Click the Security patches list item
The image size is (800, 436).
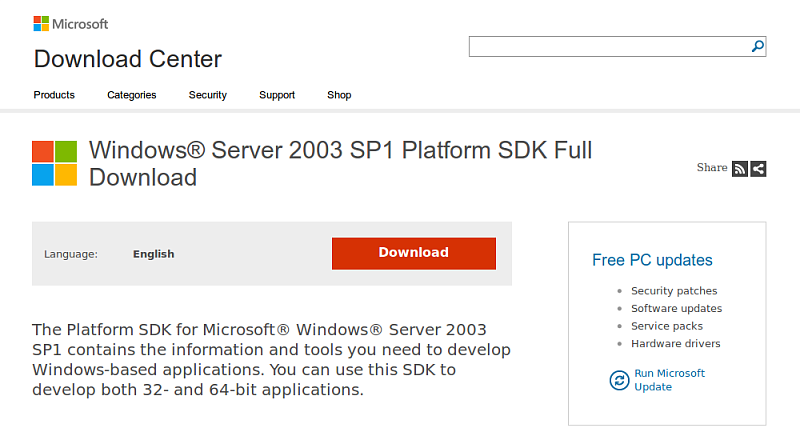[x=674, y=291]
